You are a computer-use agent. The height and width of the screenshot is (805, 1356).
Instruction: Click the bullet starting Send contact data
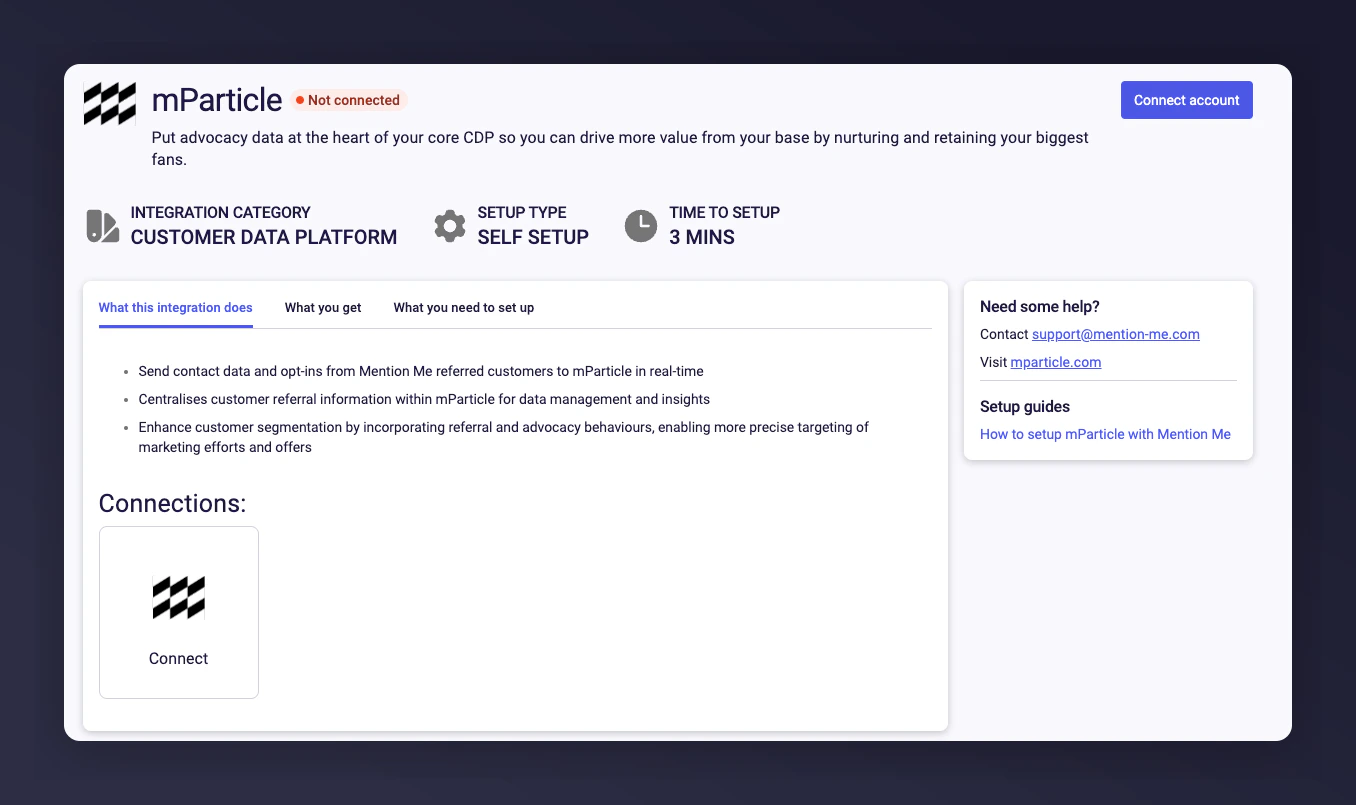click(x=421, y=371)
